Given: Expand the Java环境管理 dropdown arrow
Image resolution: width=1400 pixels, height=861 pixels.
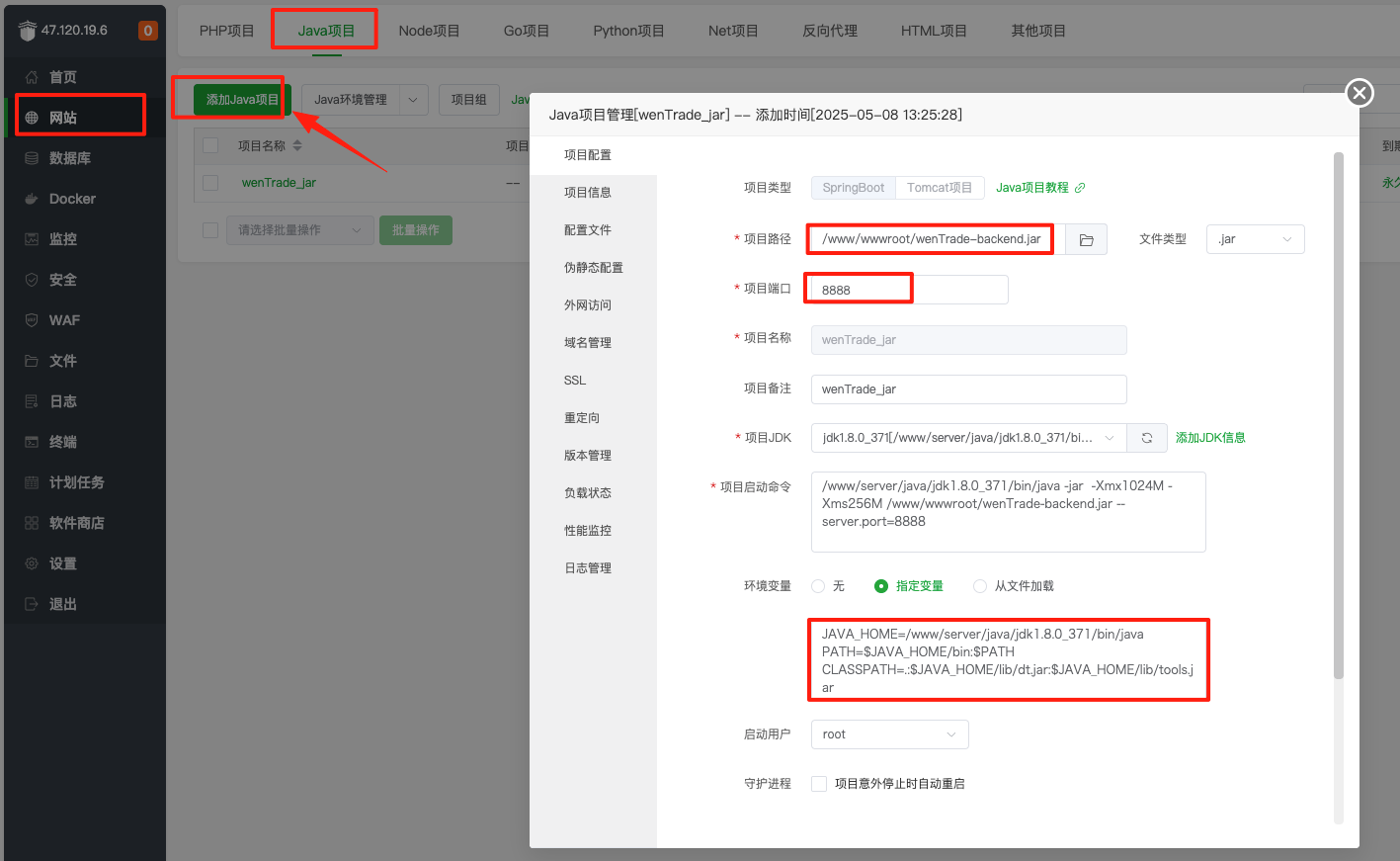Looking at the screenshot, I should coord(414,100).
